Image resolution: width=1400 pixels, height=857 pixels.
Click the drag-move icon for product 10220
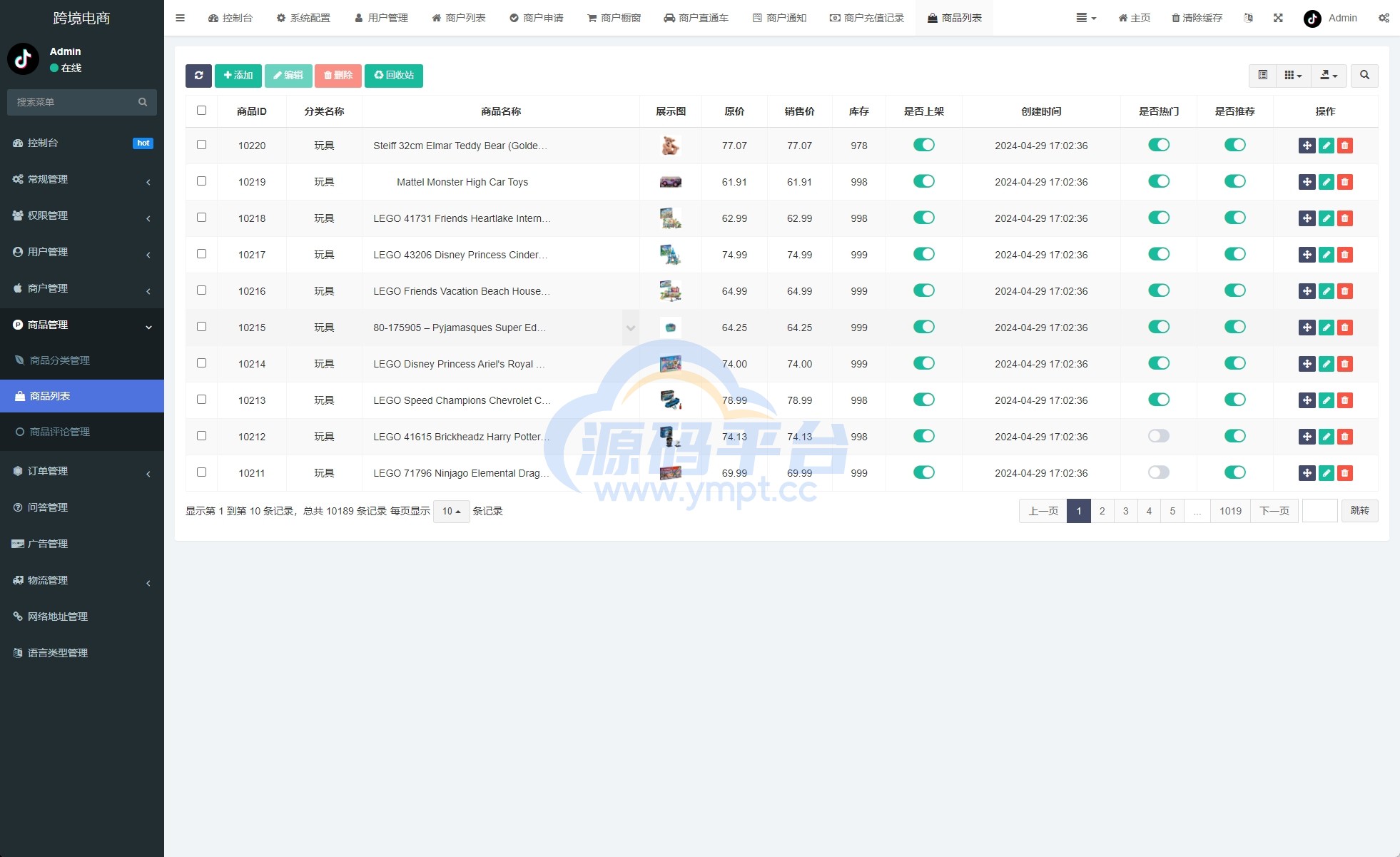click(x=1307, y=146)
